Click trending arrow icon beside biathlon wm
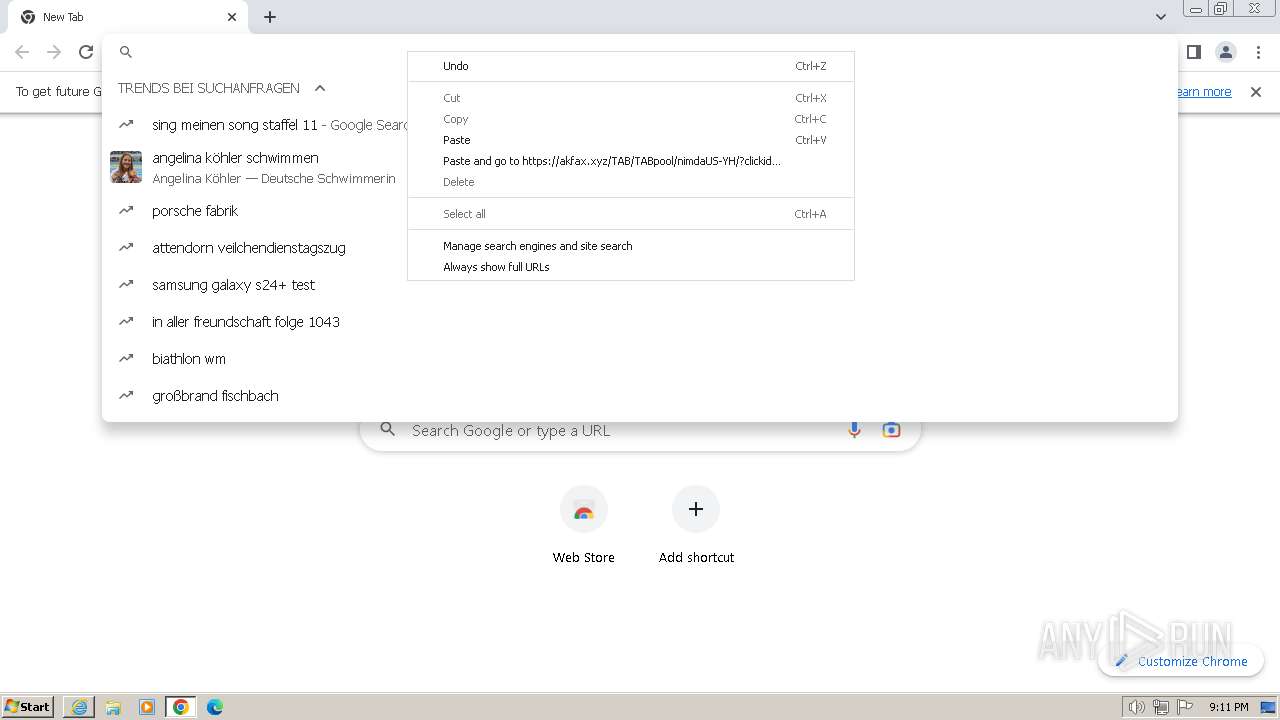The height and width of the screenshot is (720, 1280). 126,358
